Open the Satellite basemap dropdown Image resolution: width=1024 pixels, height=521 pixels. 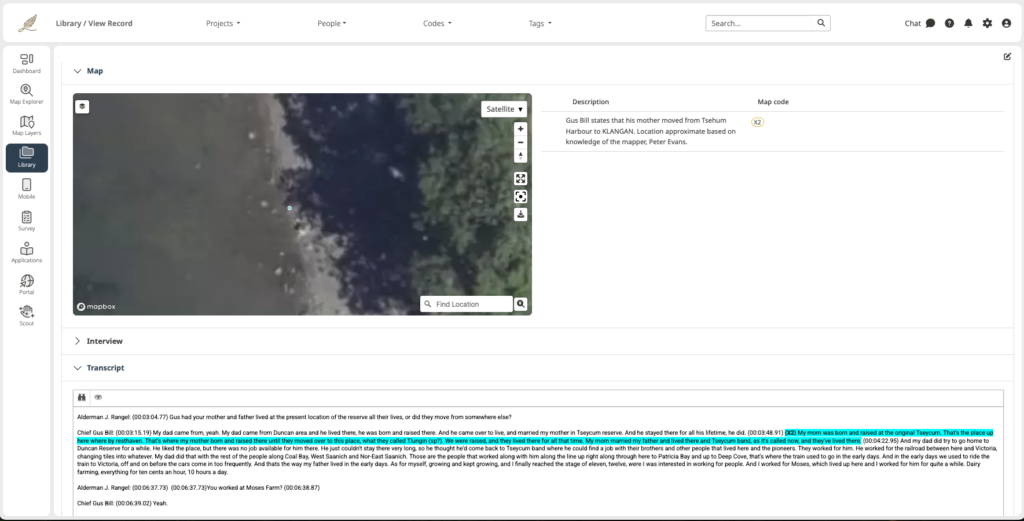point(504,109)
